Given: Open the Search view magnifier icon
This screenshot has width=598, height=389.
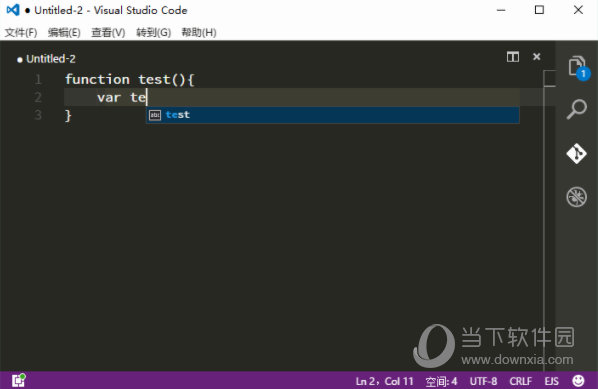Looking at the screenshot, I should coord(577,109).
